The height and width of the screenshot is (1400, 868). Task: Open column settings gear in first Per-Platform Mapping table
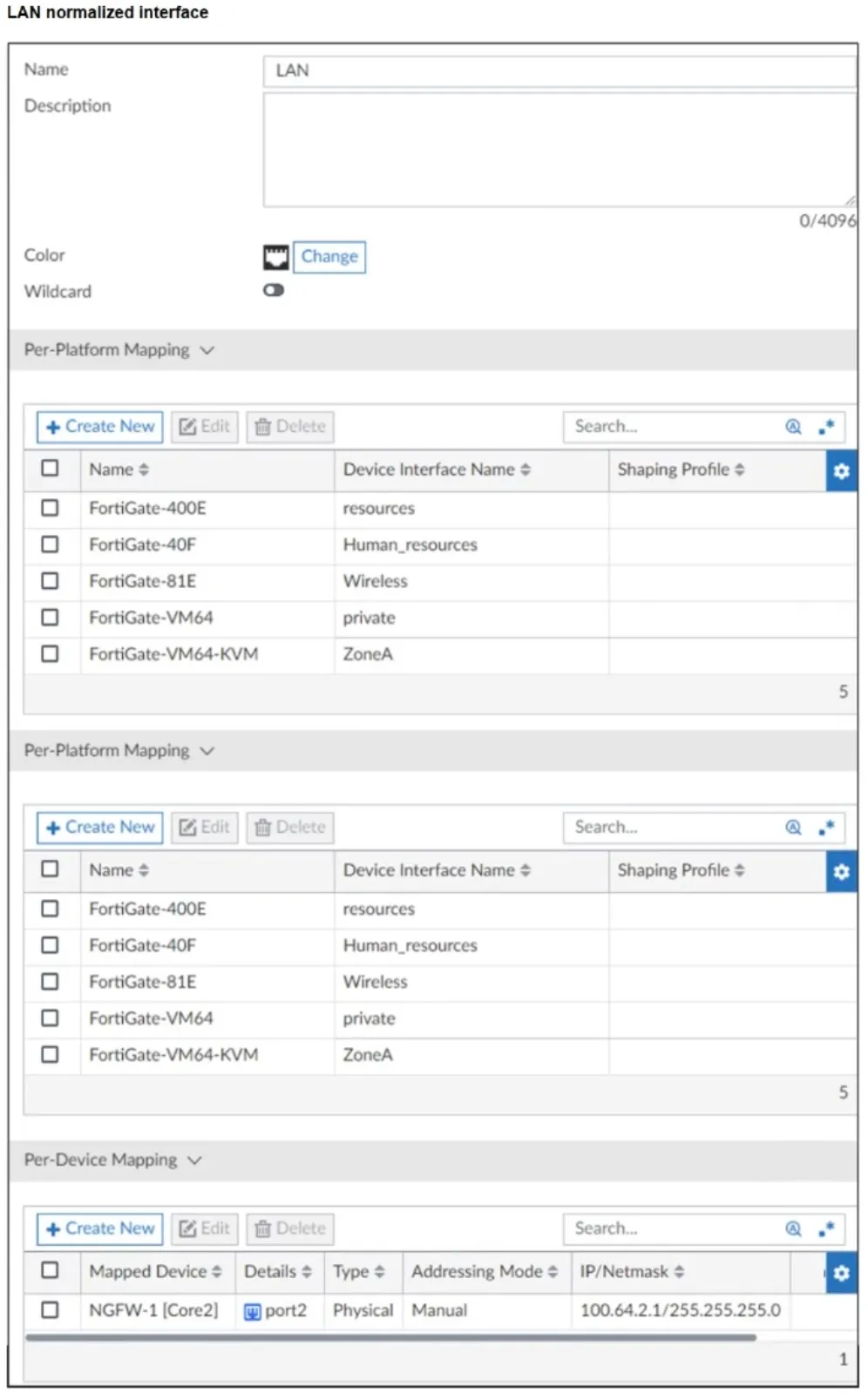pyautogui.click(x=841, y=470)
